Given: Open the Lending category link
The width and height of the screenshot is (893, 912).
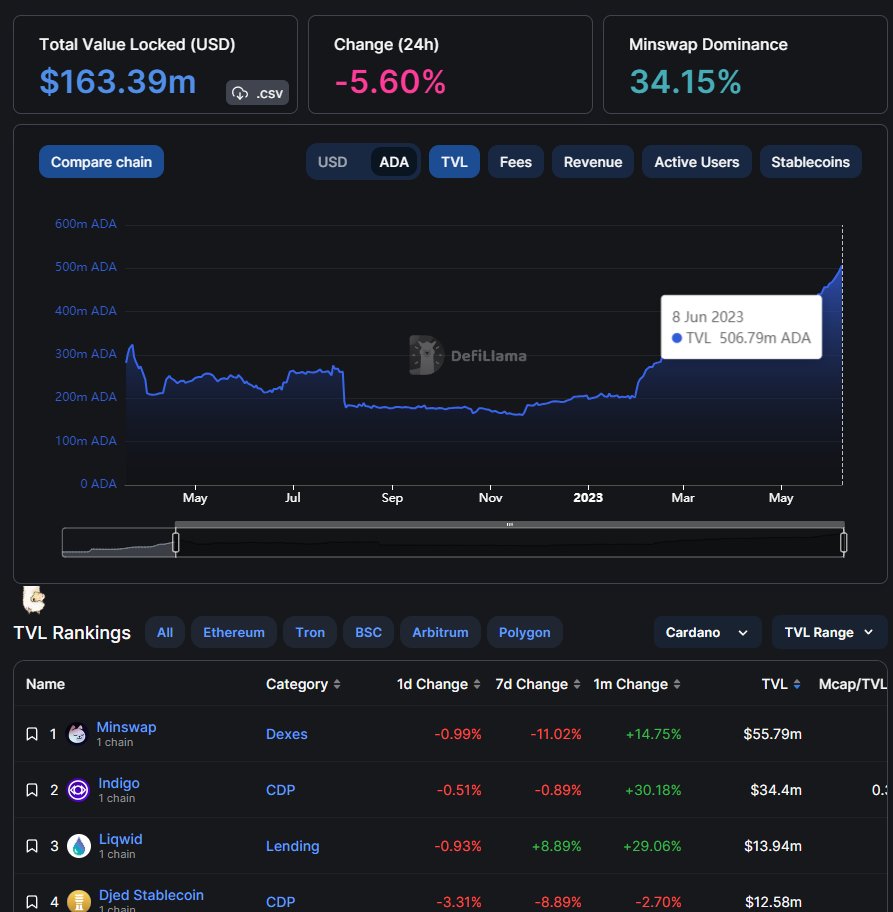Looking at the screenshot, I should [x=293, y=846].
